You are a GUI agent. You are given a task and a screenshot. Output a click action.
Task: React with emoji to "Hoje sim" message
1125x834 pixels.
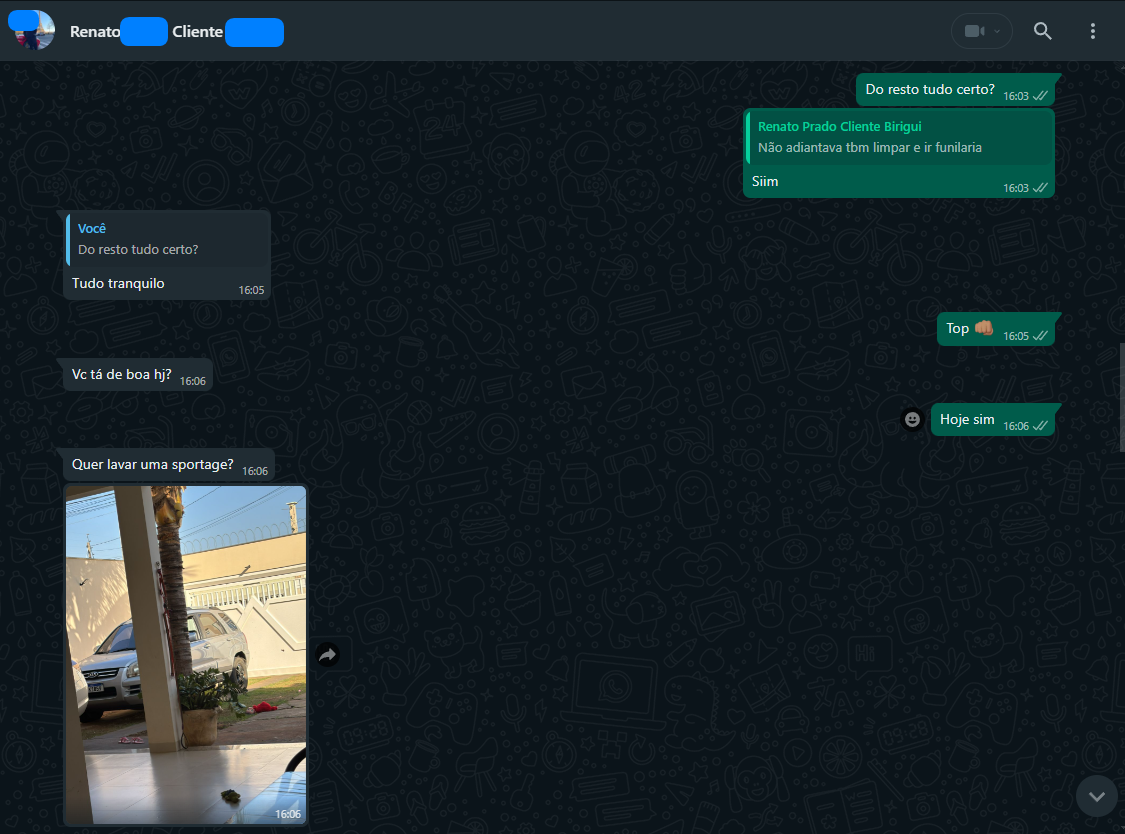(x=912, y=420)
